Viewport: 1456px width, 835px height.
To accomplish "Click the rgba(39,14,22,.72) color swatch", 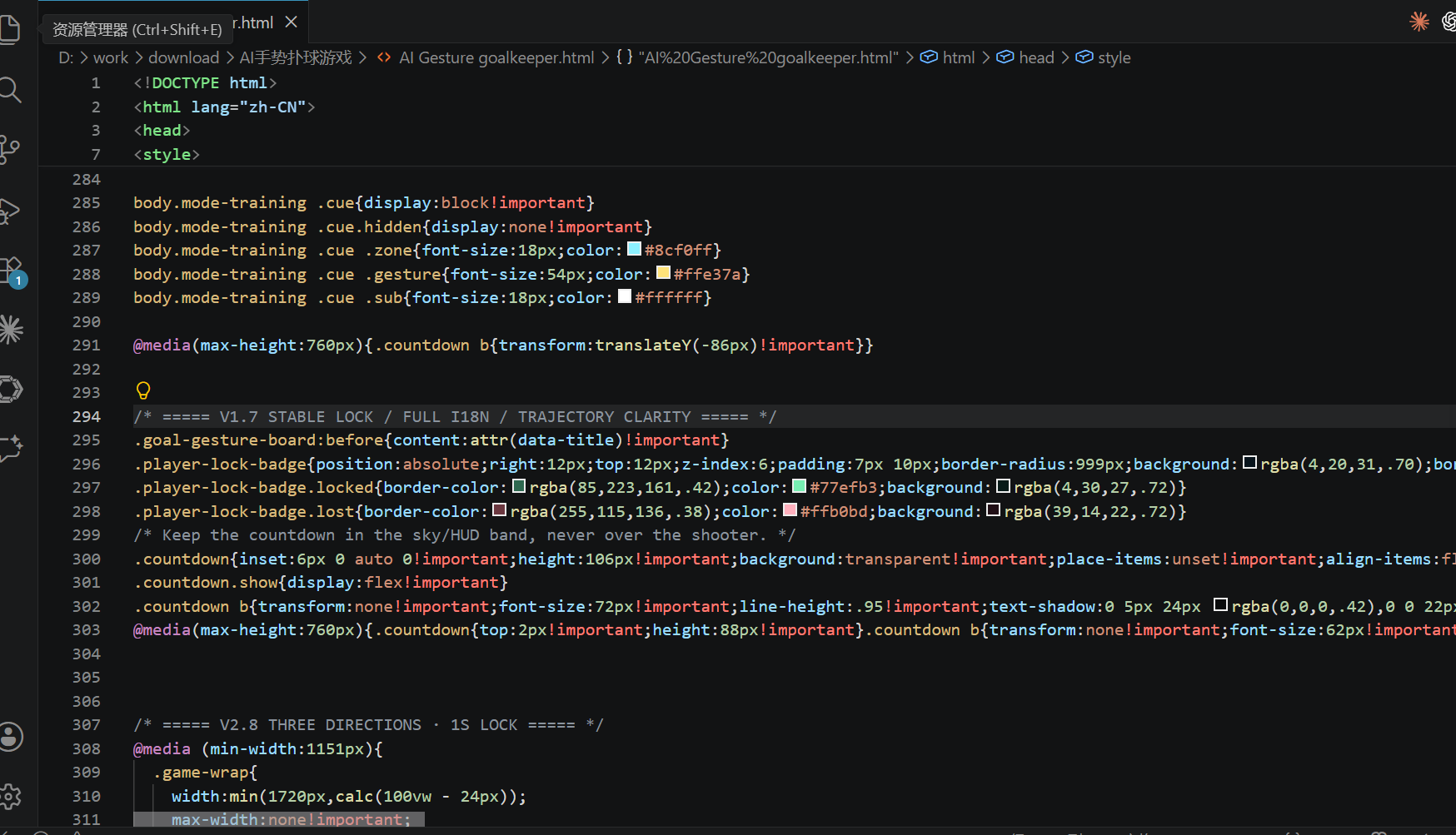I will coord(994,509).
